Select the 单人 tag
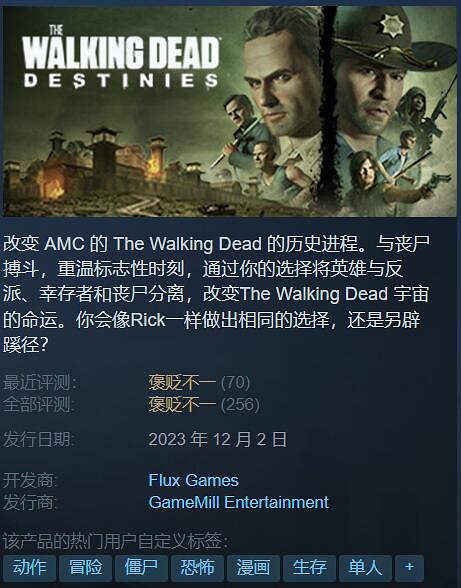Image resolution: width=461 pixels, height=588 pixels. point(365,568)
